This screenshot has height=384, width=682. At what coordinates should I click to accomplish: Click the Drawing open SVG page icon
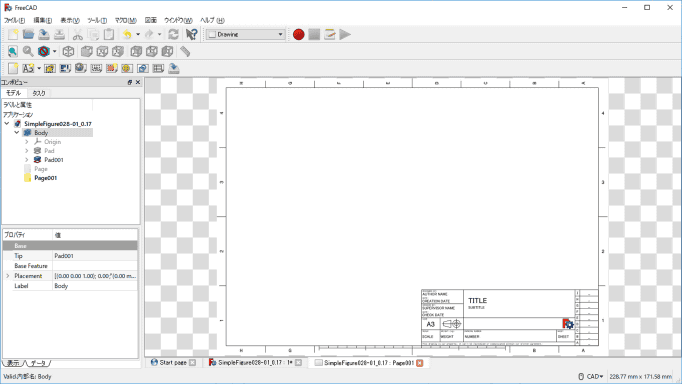13,68
